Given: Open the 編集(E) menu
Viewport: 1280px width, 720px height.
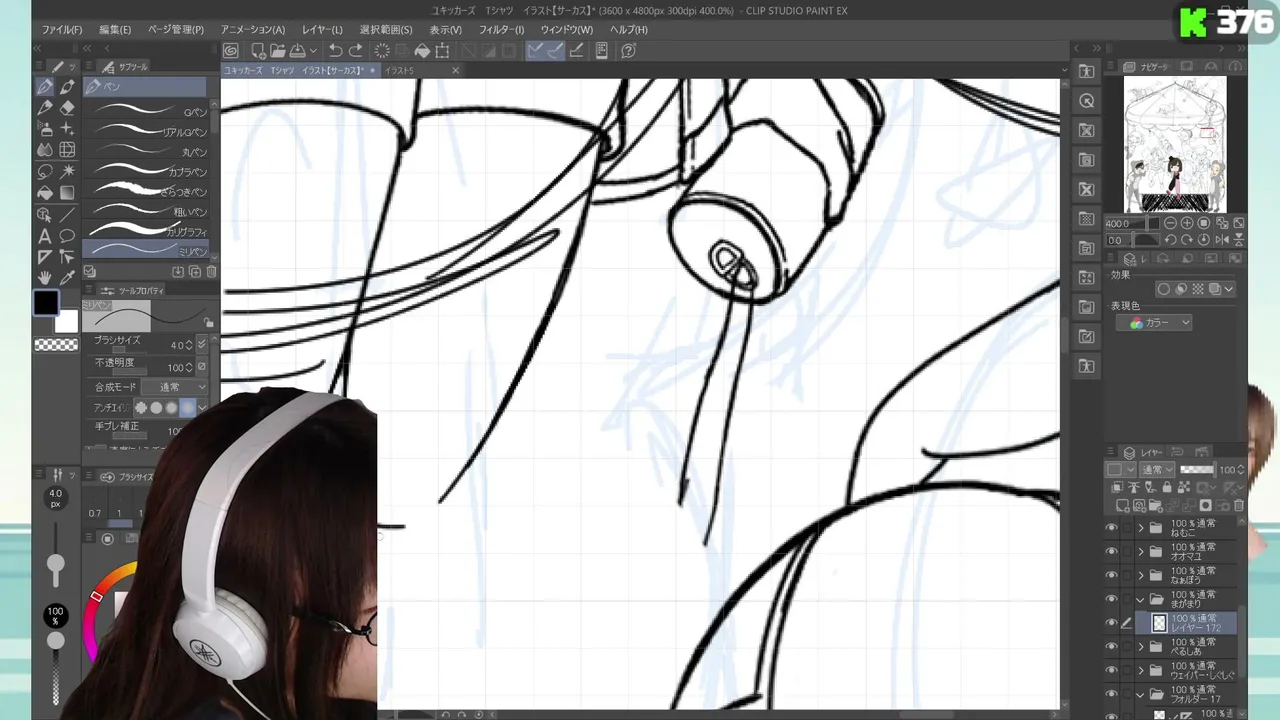Looking at the screenshot, I should tap(115, 30).
